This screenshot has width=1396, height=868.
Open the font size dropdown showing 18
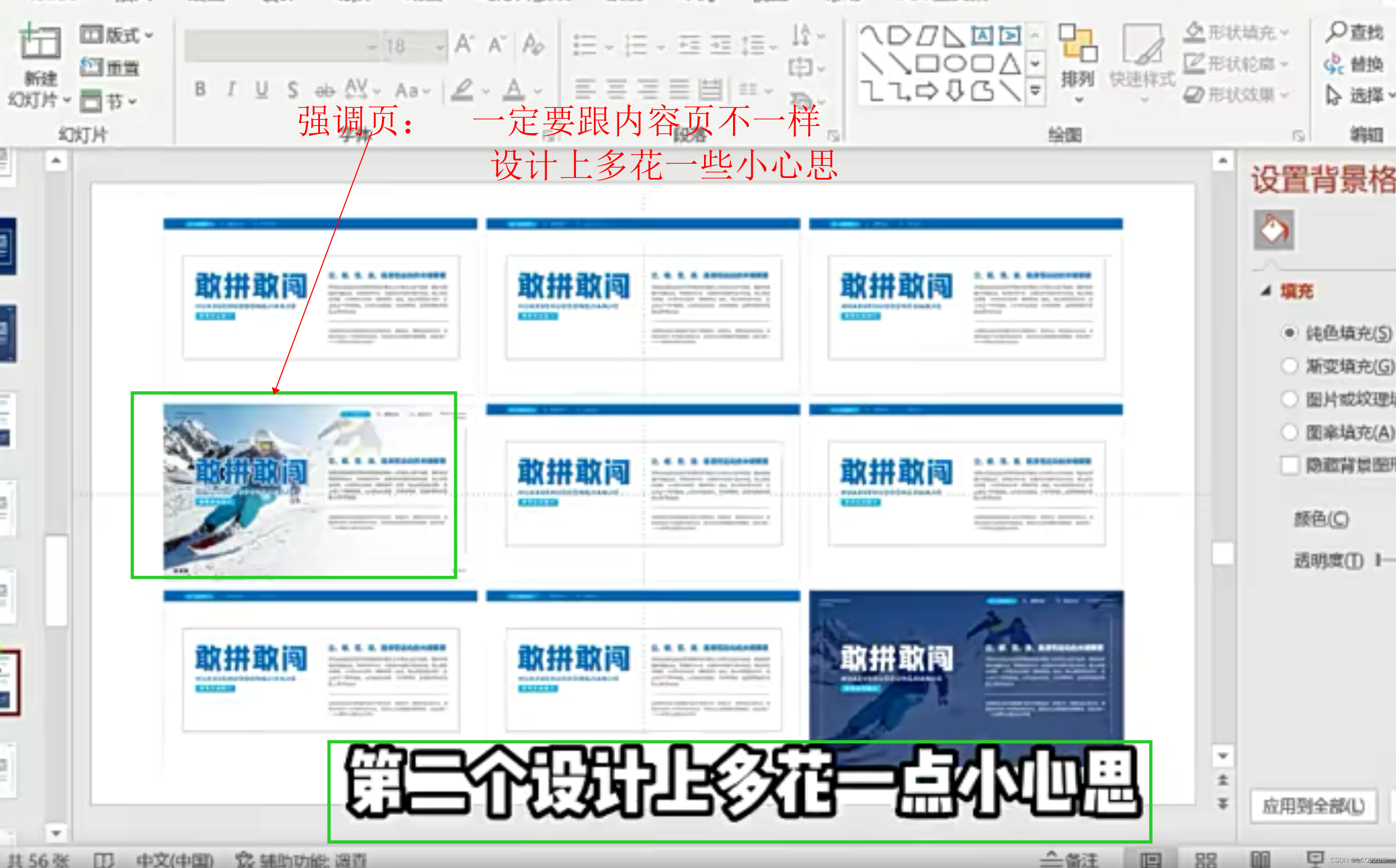coord(440,47)
